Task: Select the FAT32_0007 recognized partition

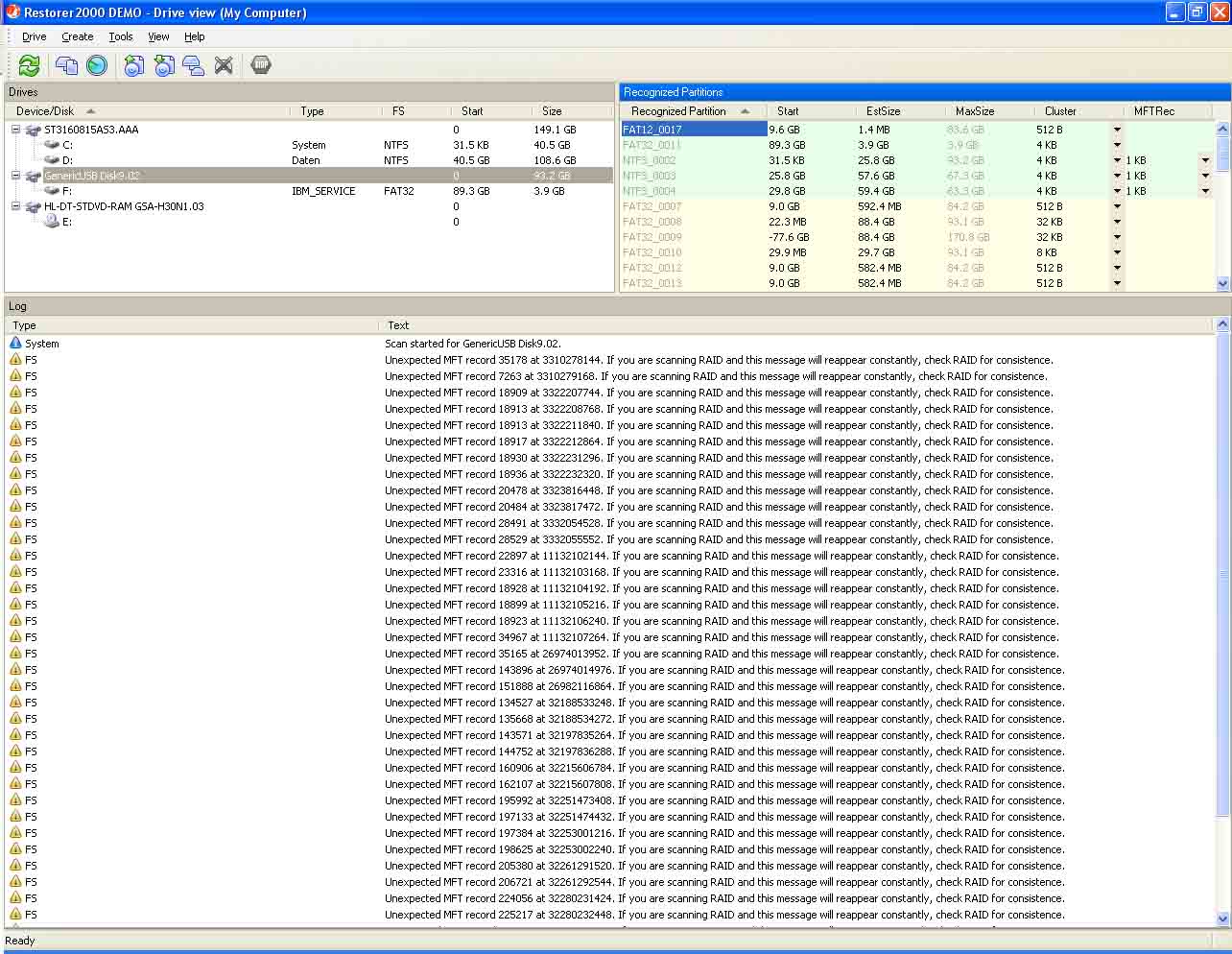Action: [652, 206]
